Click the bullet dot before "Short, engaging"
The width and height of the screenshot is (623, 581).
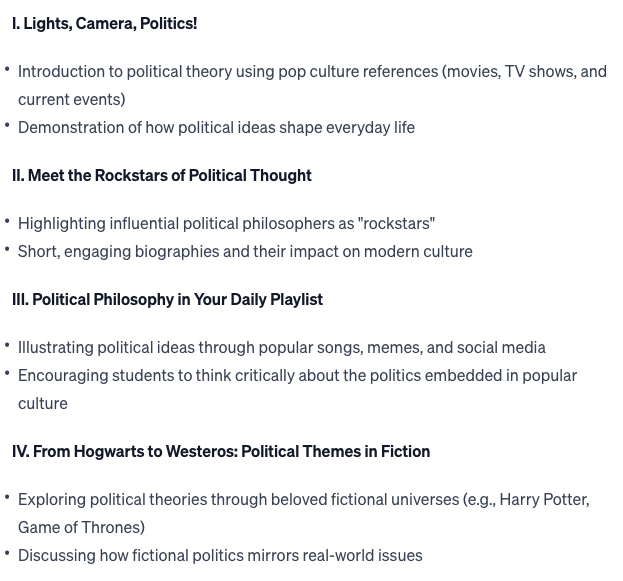click(x=8, y=250)
